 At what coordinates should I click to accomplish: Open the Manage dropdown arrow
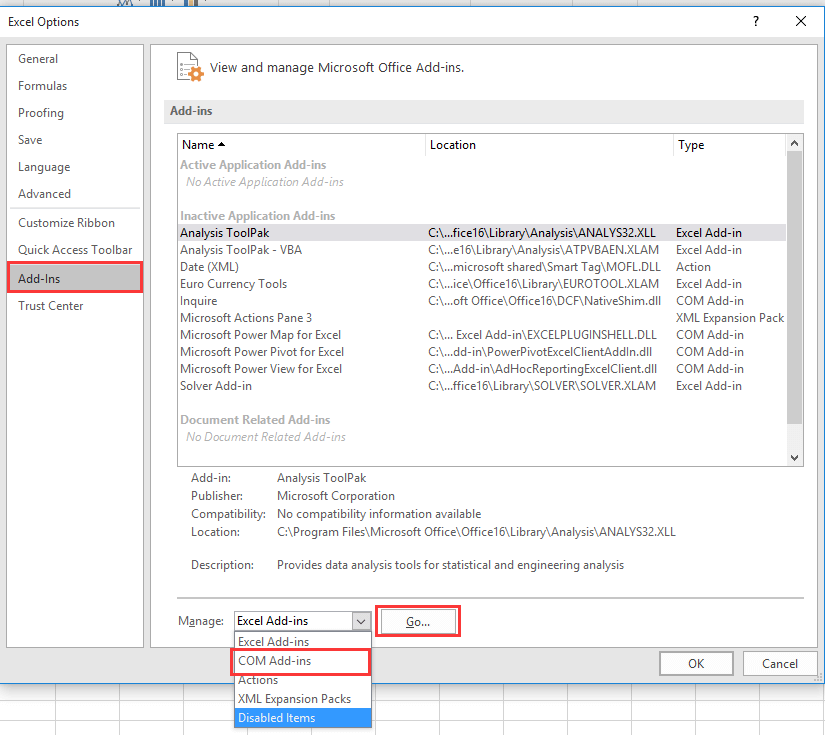(x=361, y=621)
